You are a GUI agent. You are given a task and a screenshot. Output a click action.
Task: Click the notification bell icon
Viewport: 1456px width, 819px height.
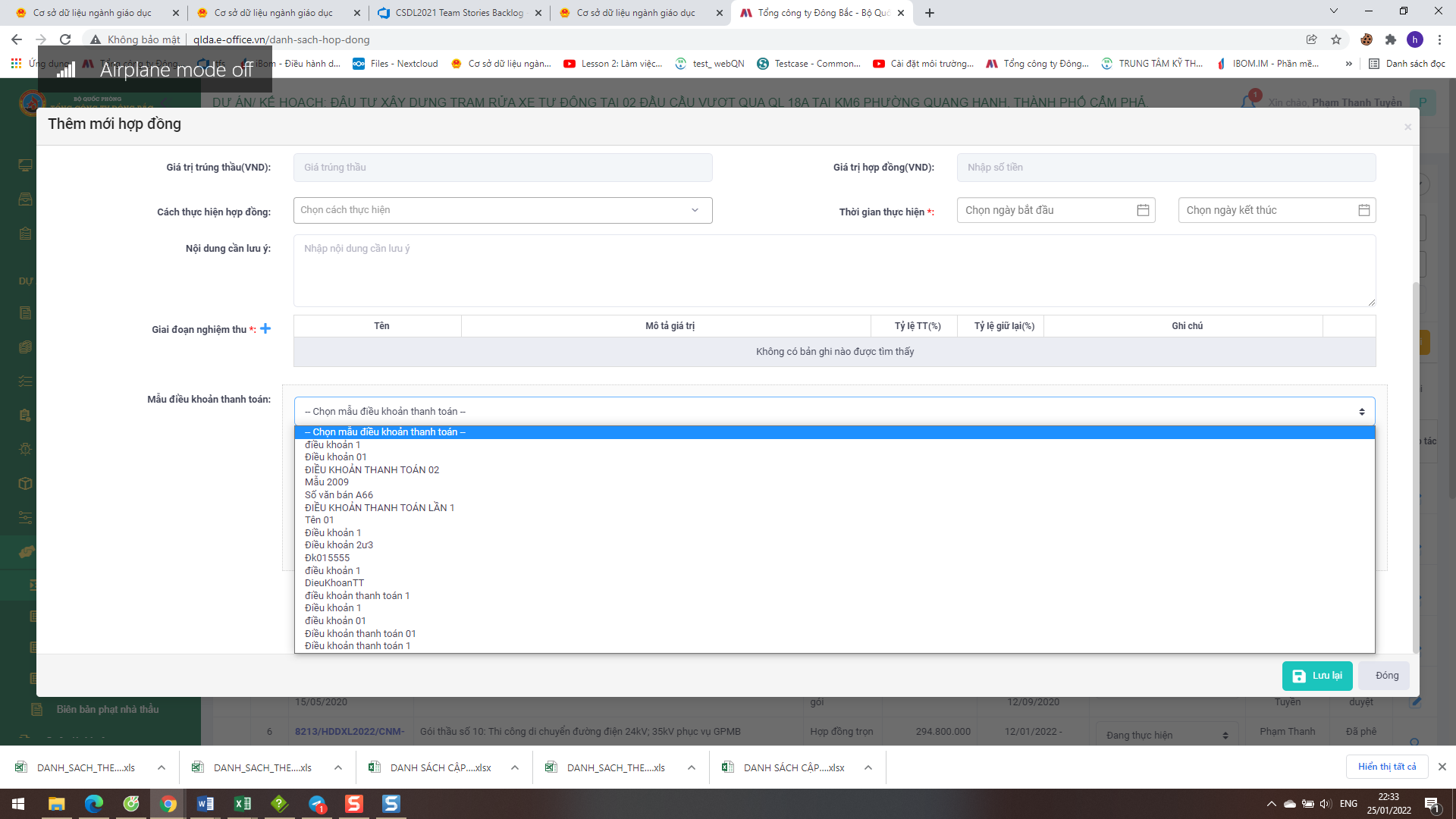[1247, 101]
